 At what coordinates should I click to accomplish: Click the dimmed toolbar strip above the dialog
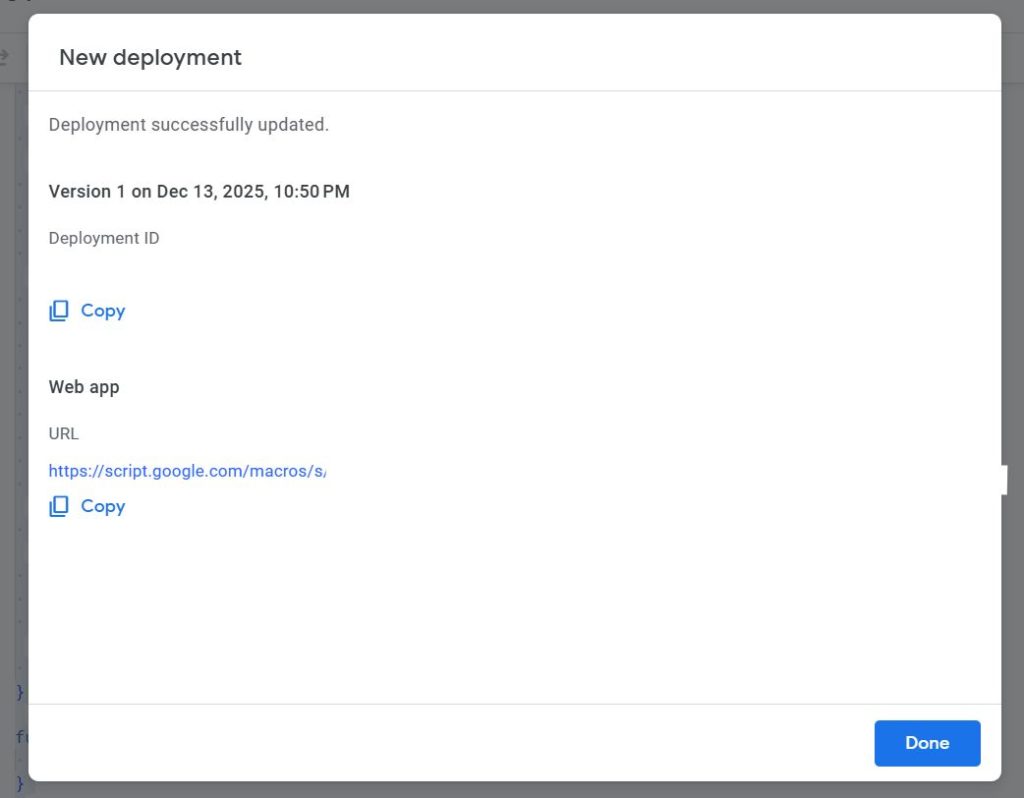500,6
